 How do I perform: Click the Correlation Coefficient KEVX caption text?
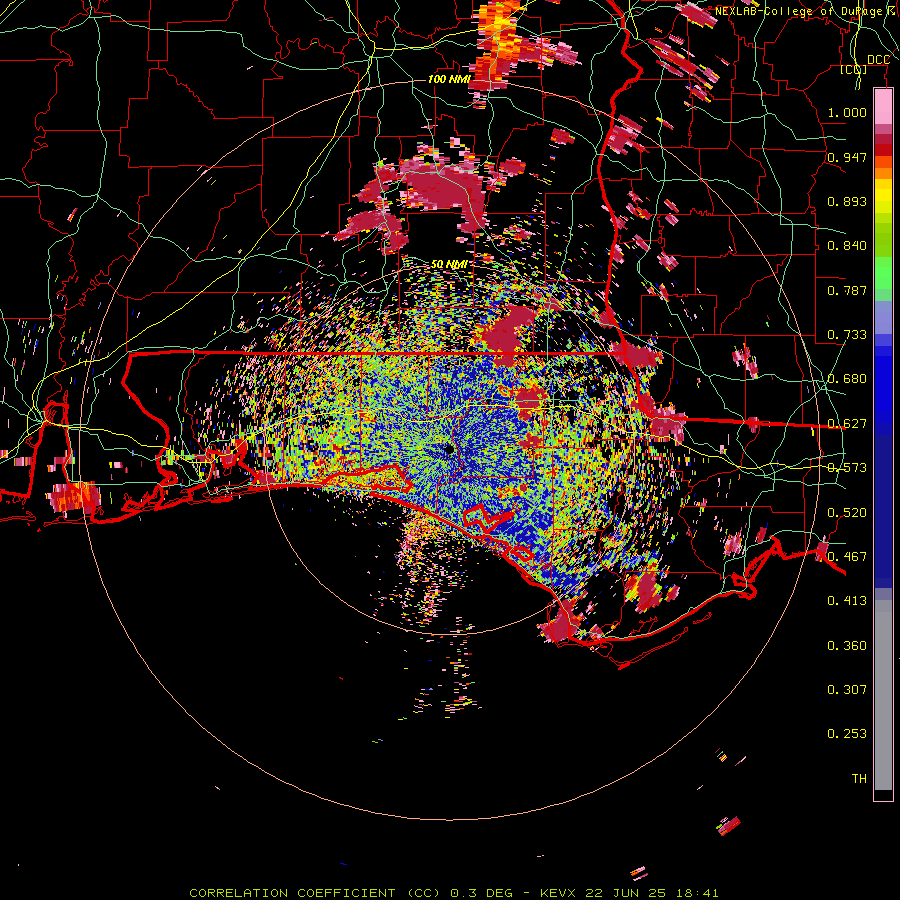click(x=453, y=893)
